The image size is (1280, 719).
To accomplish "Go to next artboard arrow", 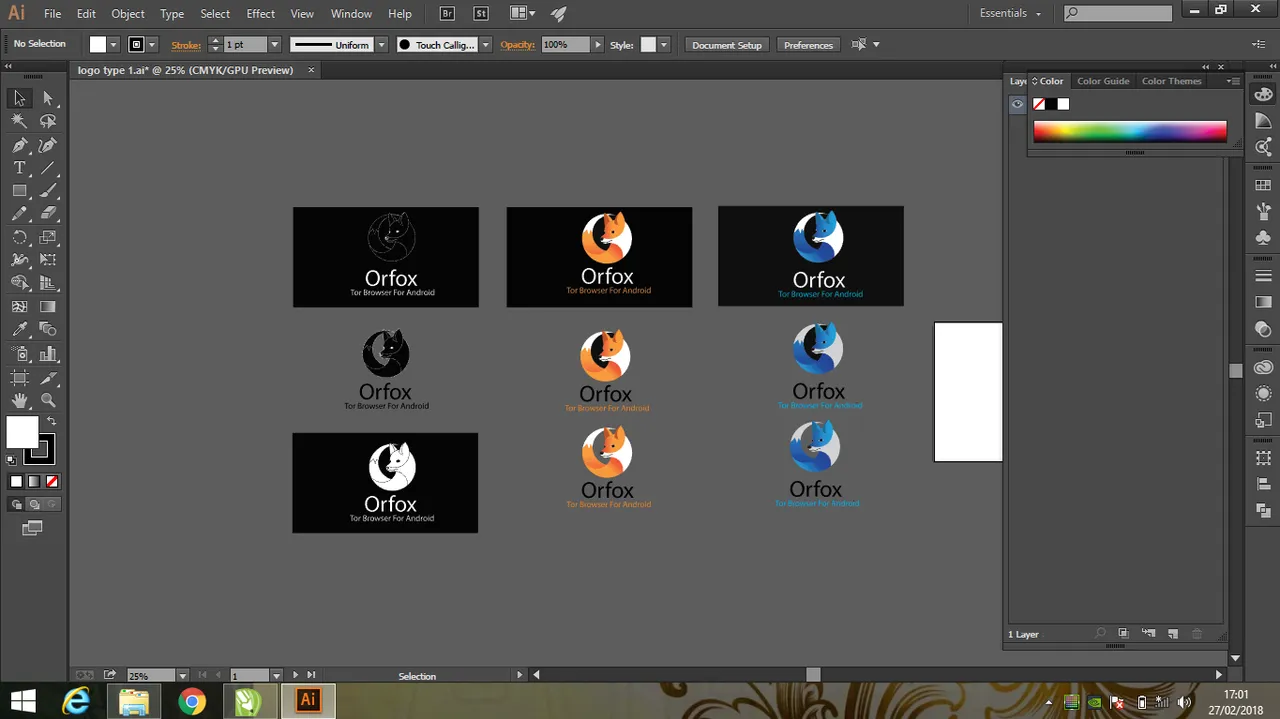I will pyautogui.click(x=295, y=676).
